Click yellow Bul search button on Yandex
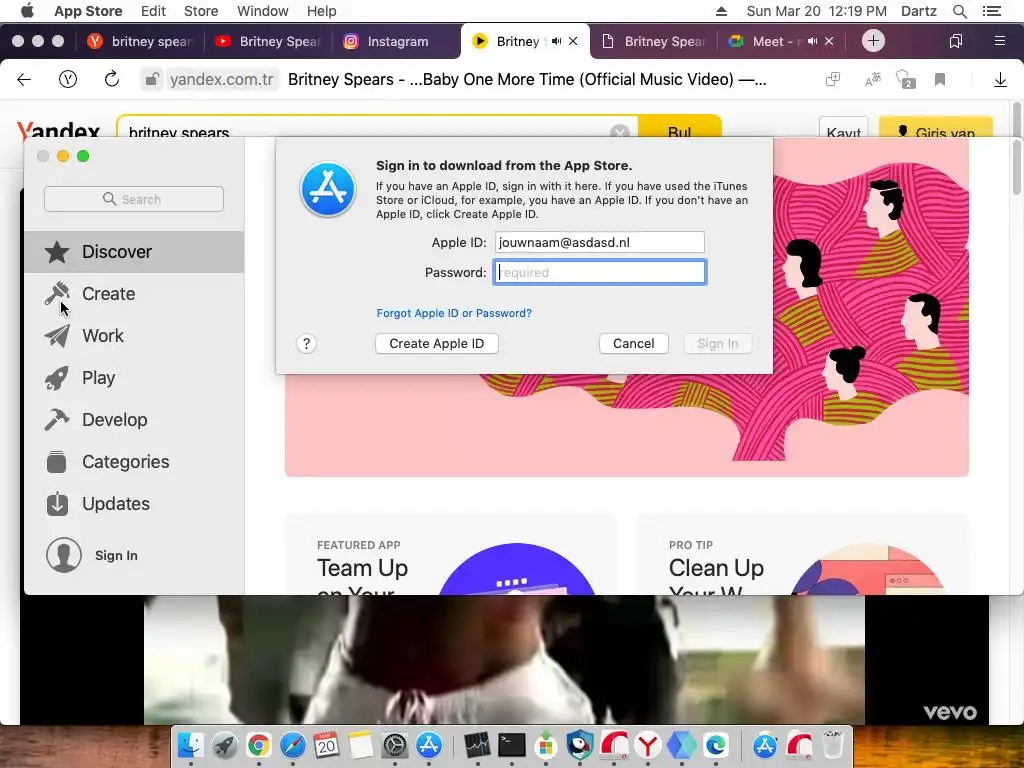1024x768 pixels. [679, 128]
